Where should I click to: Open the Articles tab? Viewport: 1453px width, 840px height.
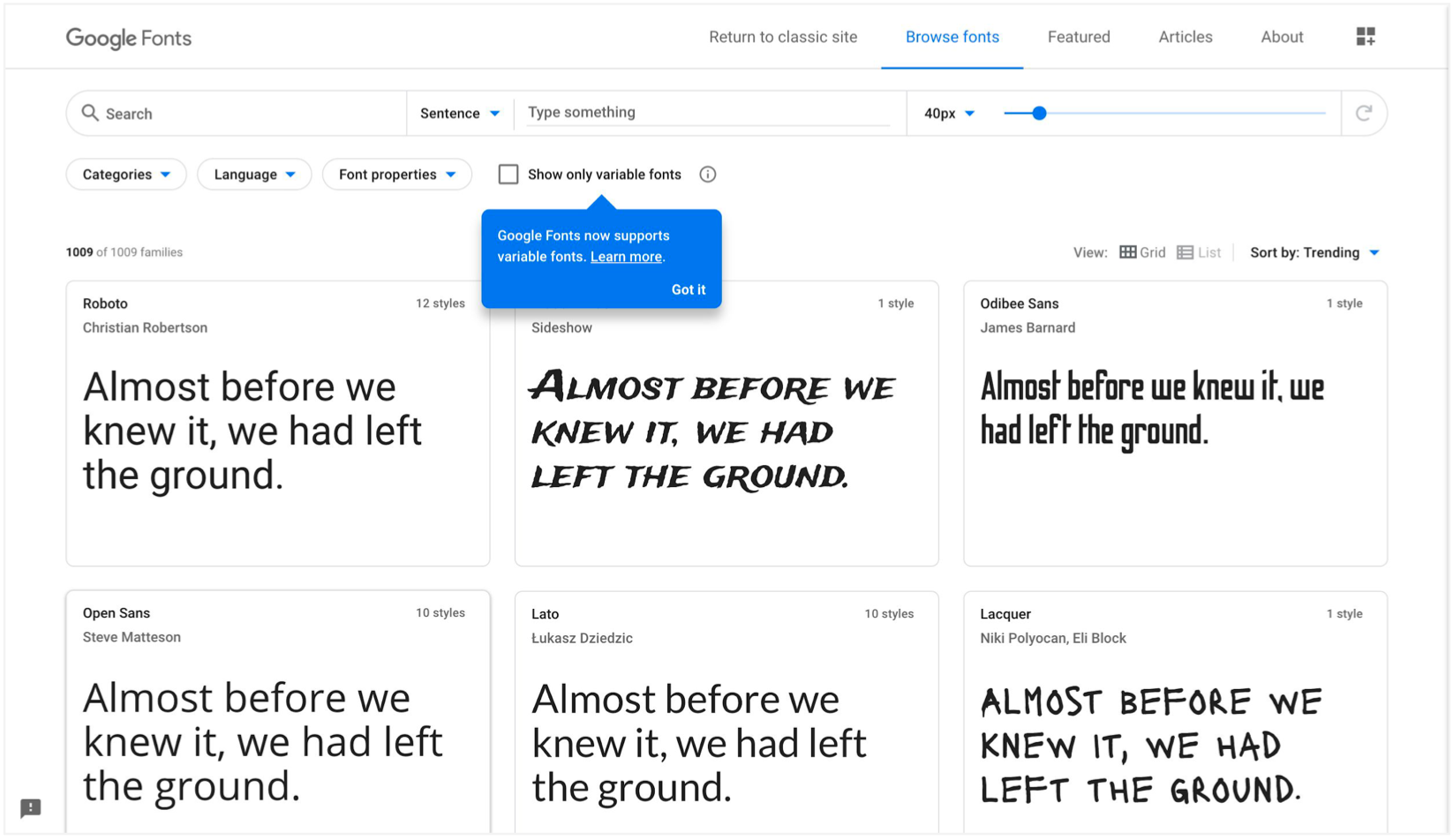[x=1185, y=37]
